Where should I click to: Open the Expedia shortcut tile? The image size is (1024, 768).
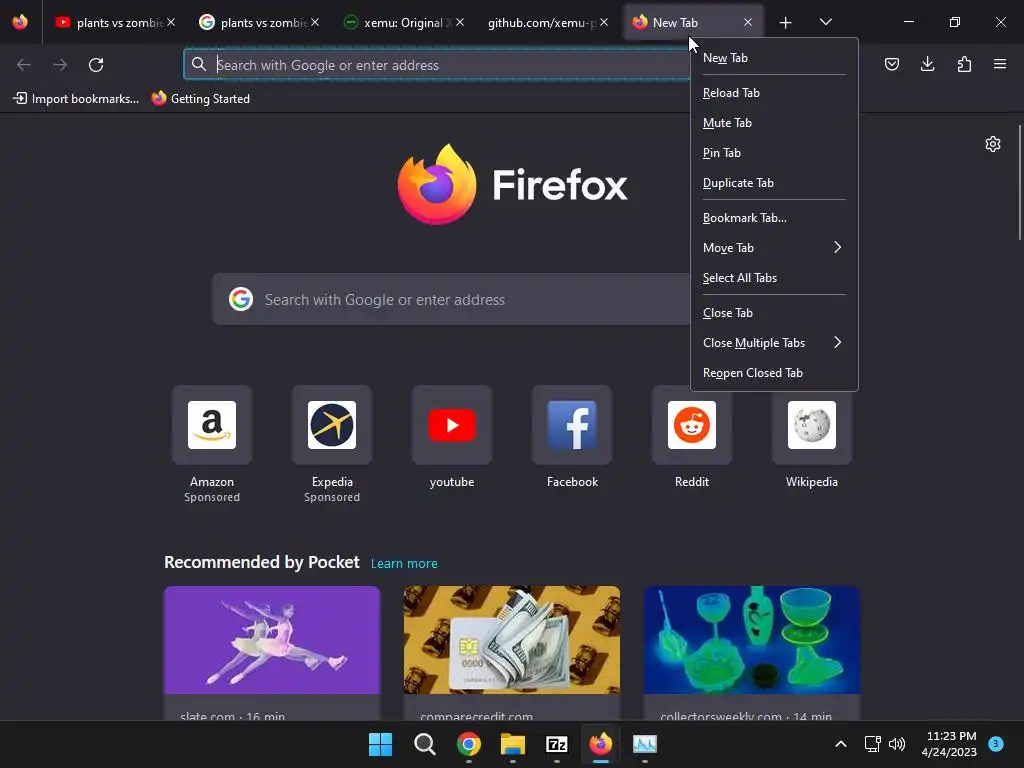332,425
